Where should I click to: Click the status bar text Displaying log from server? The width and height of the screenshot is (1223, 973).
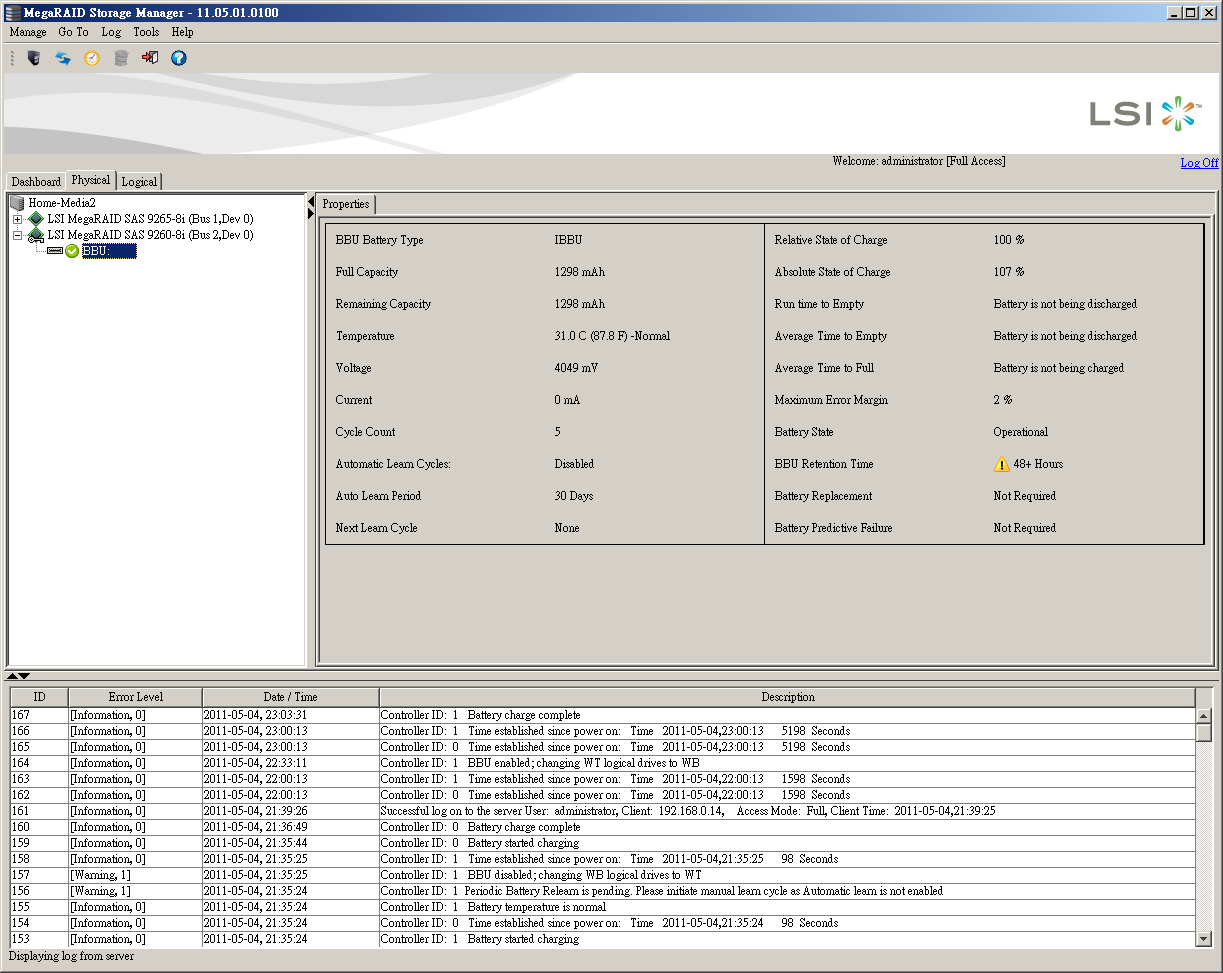click(70, 956)
